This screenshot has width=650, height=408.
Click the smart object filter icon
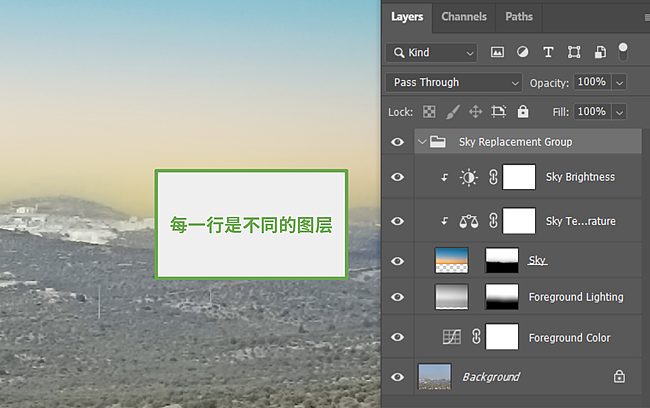(599, 52)
